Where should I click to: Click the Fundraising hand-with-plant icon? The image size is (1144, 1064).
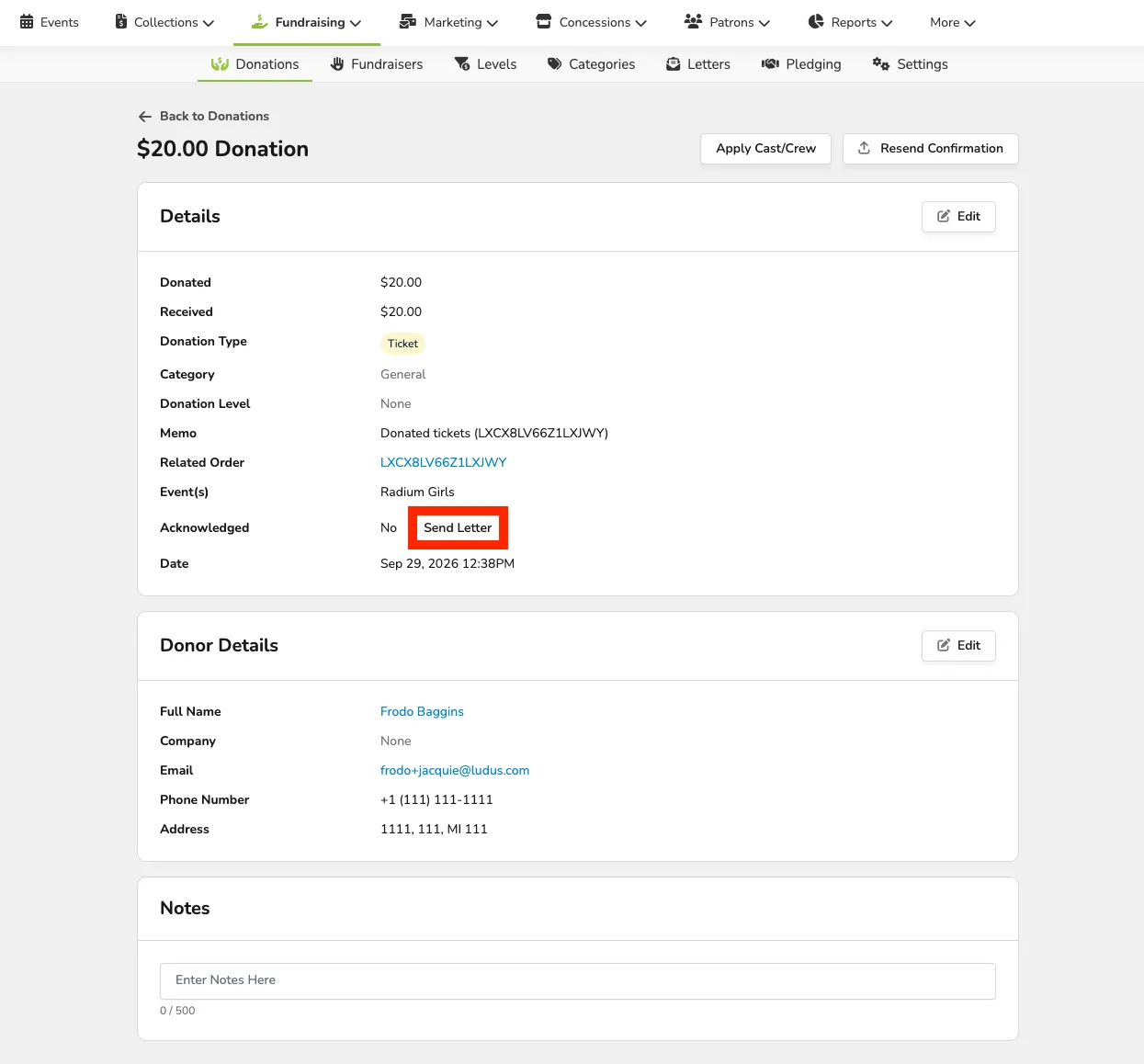click(x=260, y=22)
